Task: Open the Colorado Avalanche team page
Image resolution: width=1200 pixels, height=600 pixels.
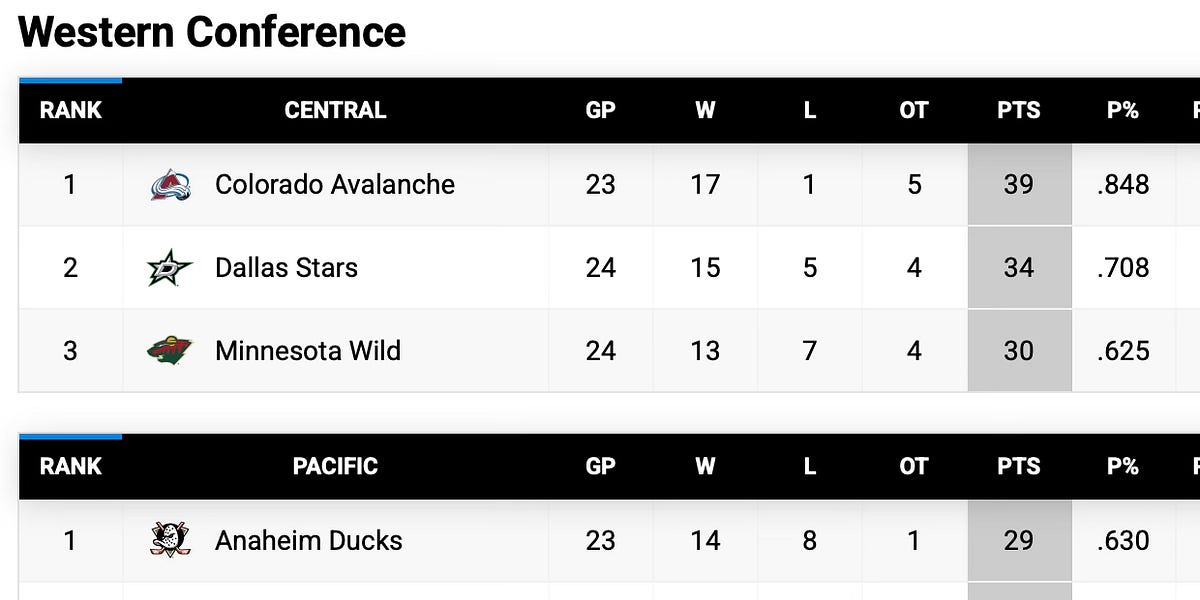Action: click(333, 185)
